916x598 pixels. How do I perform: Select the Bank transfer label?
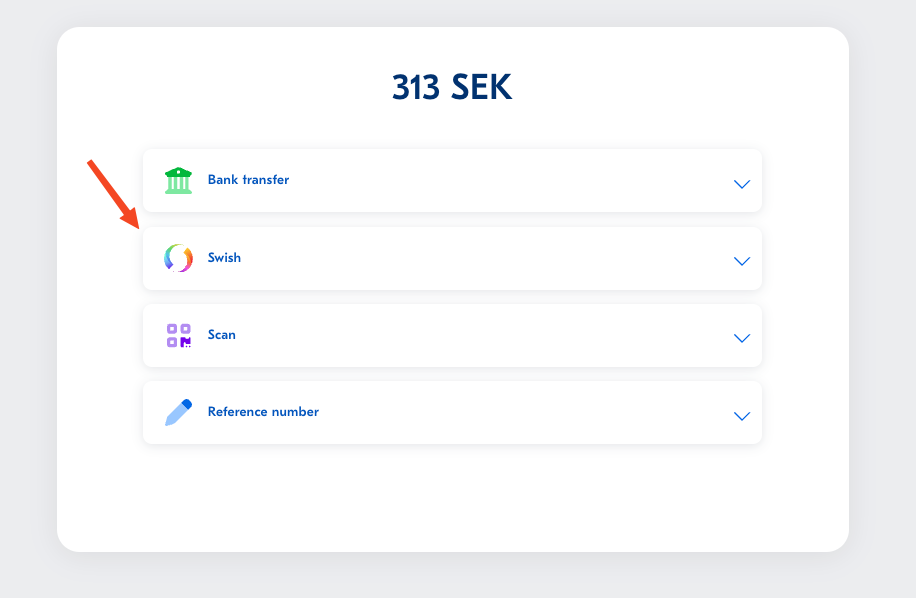click(248, 180)
